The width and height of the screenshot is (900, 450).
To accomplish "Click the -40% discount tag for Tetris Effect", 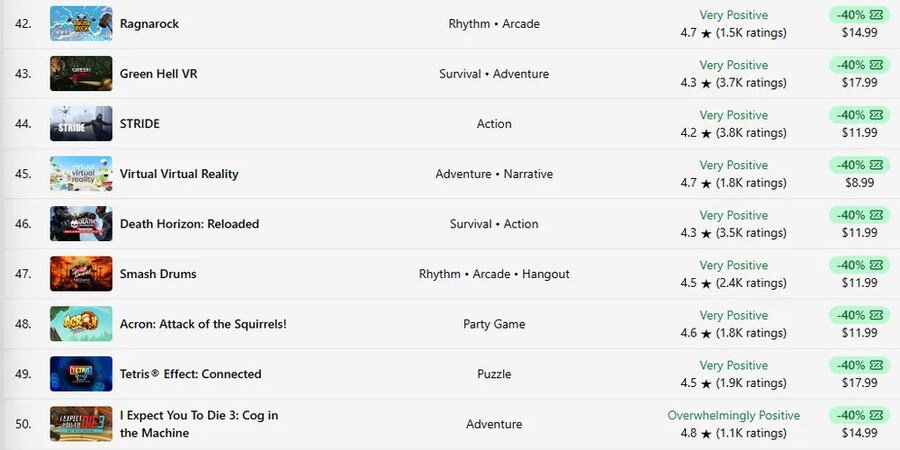I will tap(859, 365).
